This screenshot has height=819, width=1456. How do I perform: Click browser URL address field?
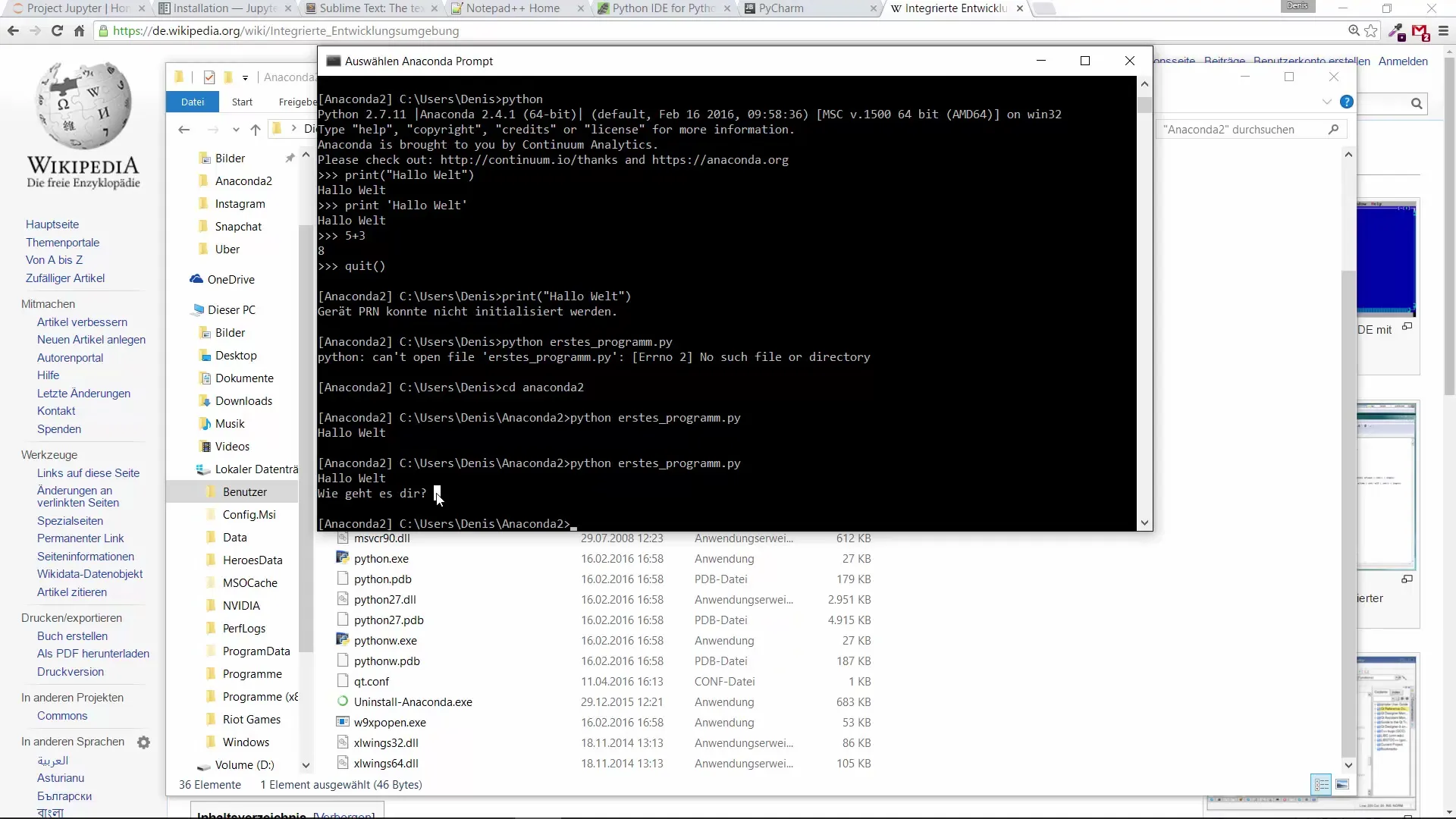click(x=720, y=31)
